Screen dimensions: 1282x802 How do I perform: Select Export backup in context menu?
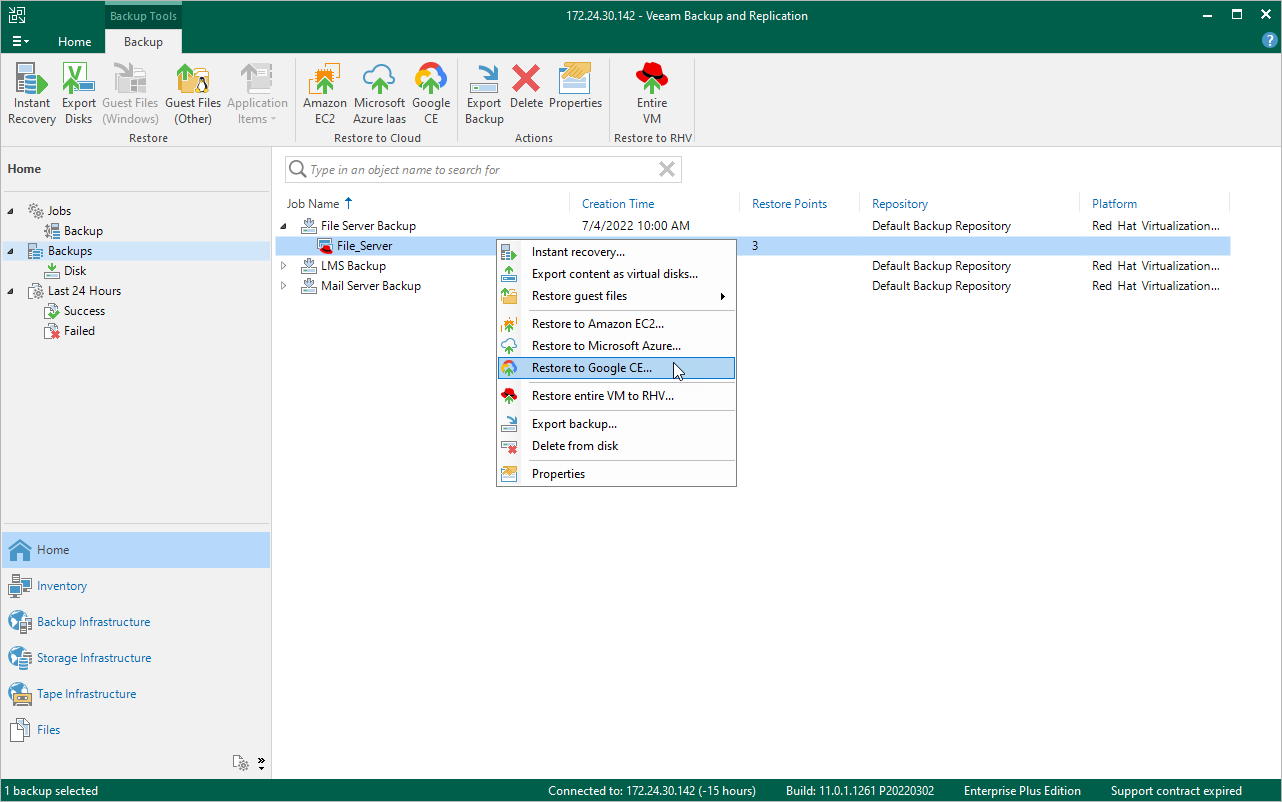616,424
